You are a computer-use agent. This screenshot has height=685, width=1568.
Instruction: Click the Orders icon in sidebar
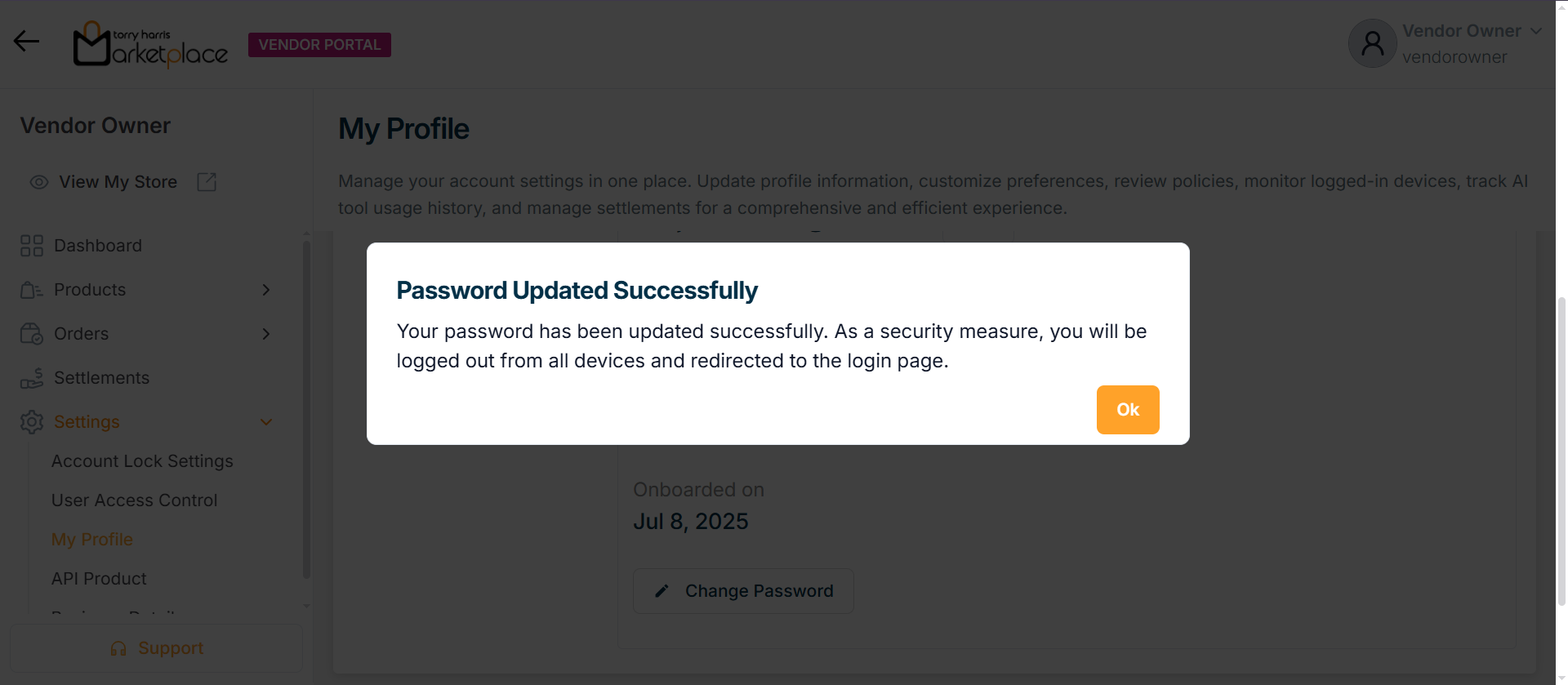coord(32,334)
